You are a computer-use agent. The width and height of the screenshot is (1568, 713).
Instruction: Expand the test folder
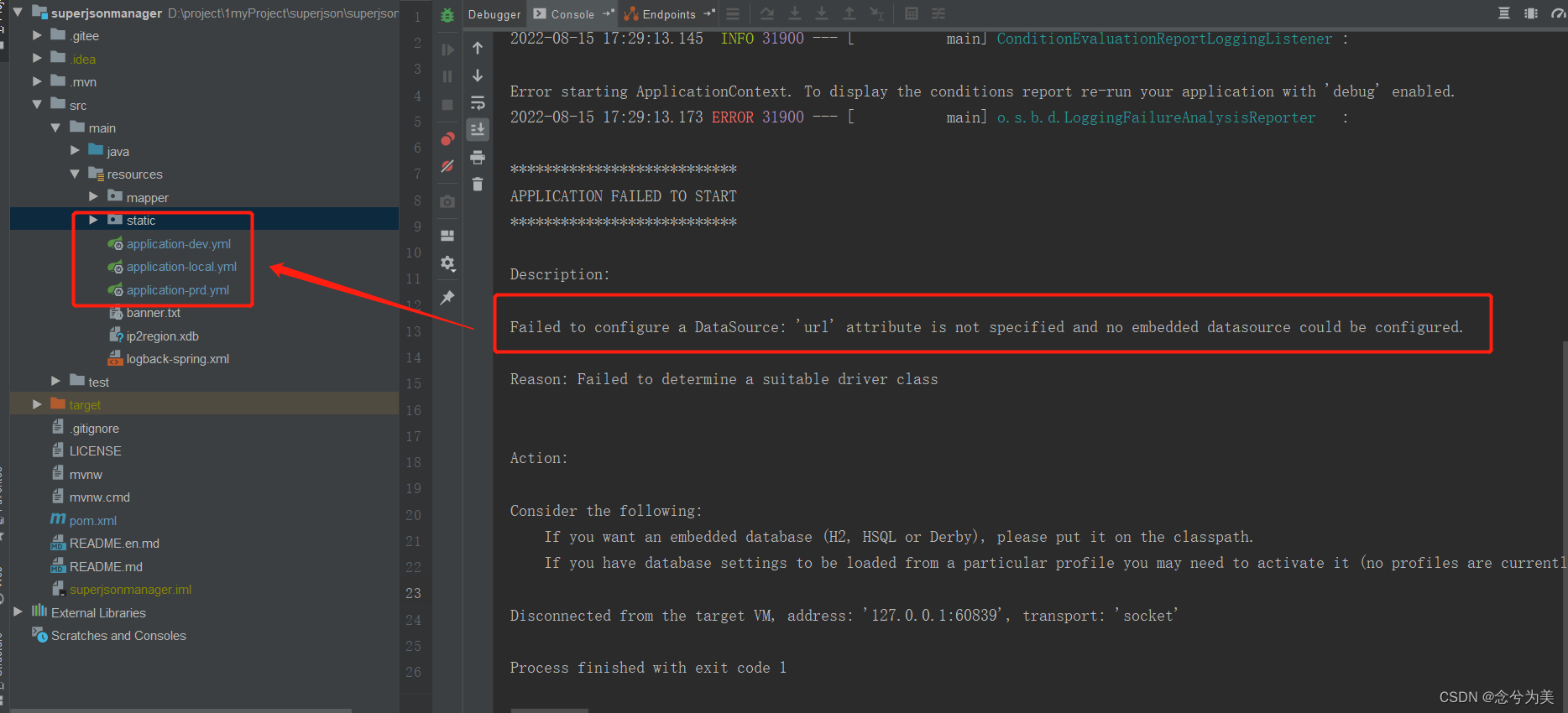56,381
